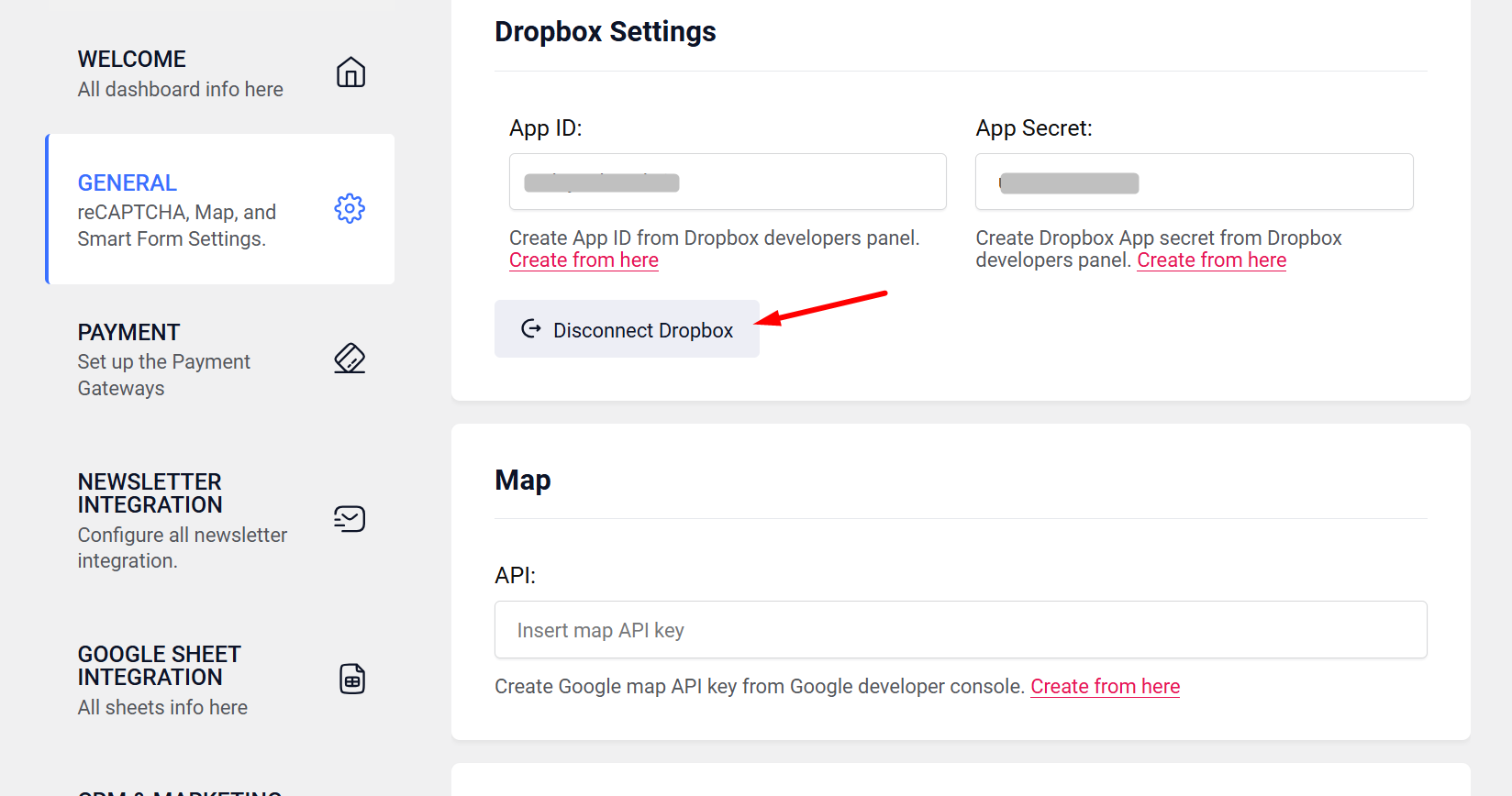Click 'All dashboard info here' text
Viewport: 1512px width, 796px height.
[x=181, y=90]
